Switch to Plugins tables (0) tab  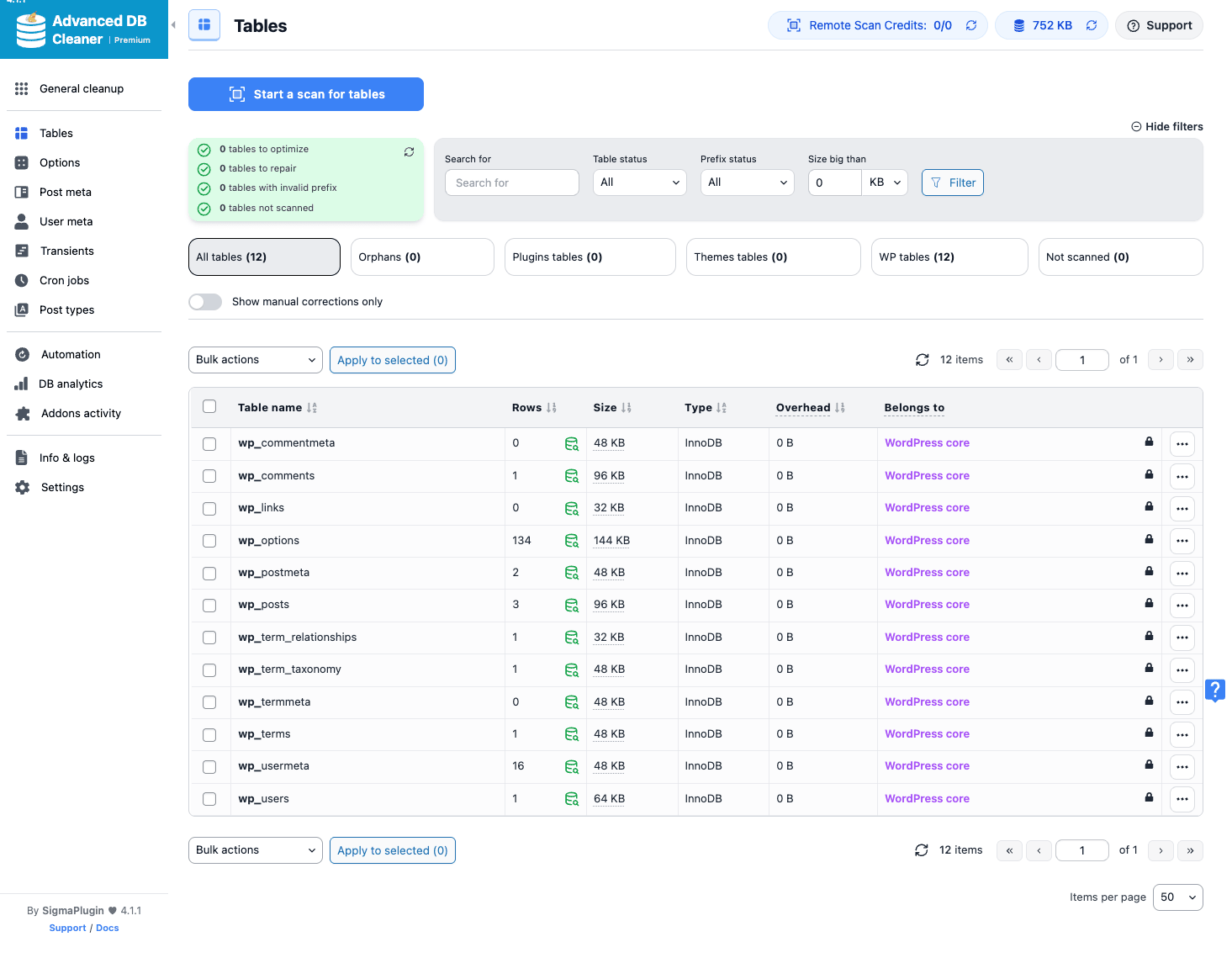tap(590, 257)
